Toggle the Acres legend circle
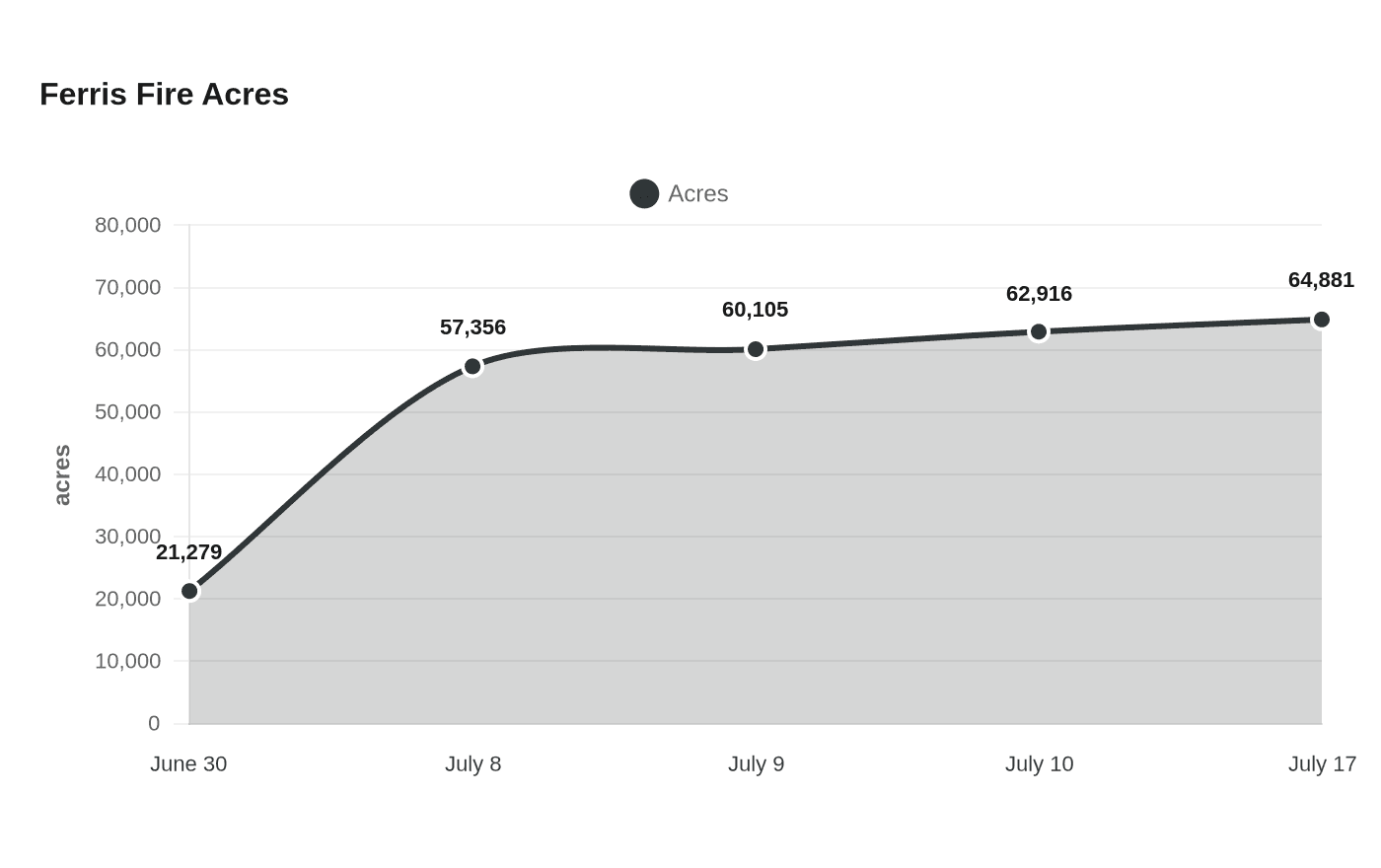 pyautogui.click(x=644, y=193)
